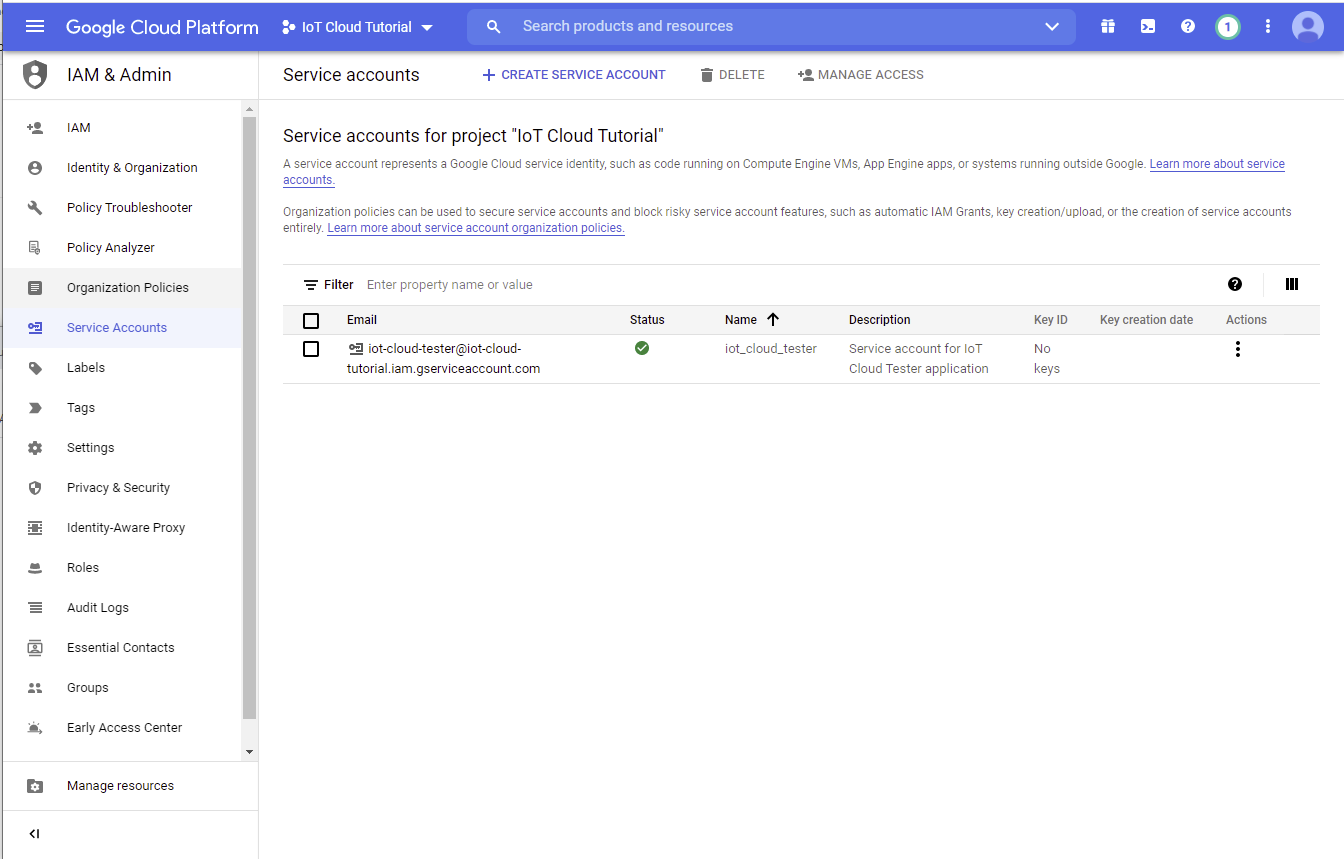Screen dimensions: 1344x859
Task: Click the Organization Policies icon
Action: tap(35, 288)
